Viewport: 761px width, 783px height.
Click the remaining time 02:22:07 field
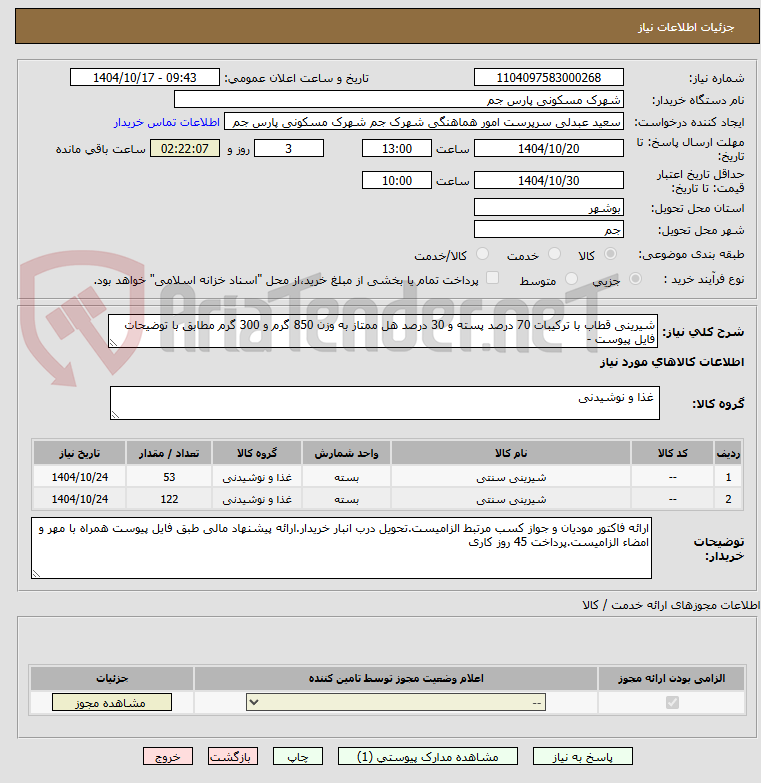pos(185,148)
